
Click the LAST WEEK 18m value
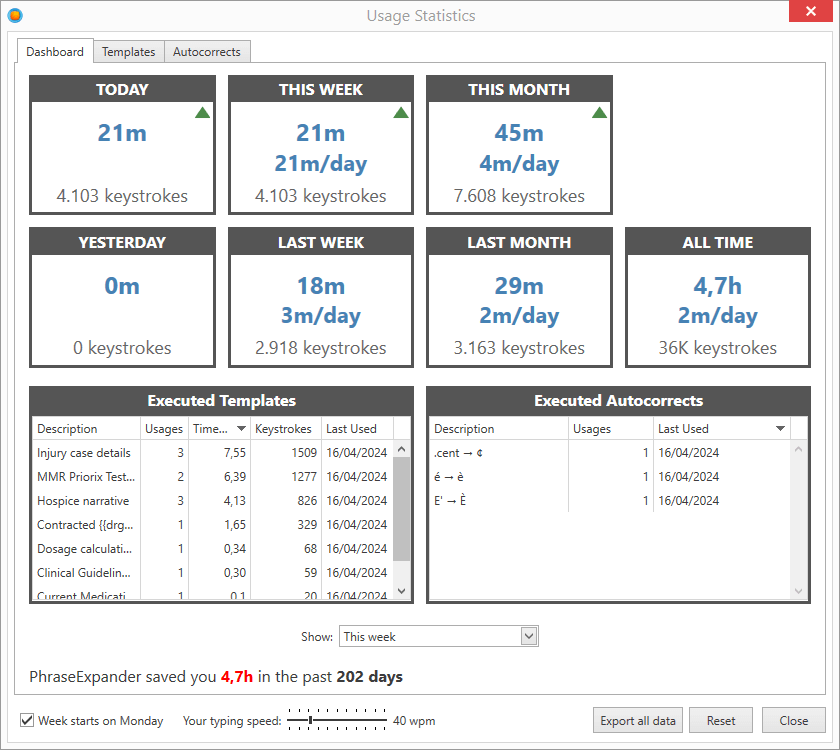pos(321,286)
